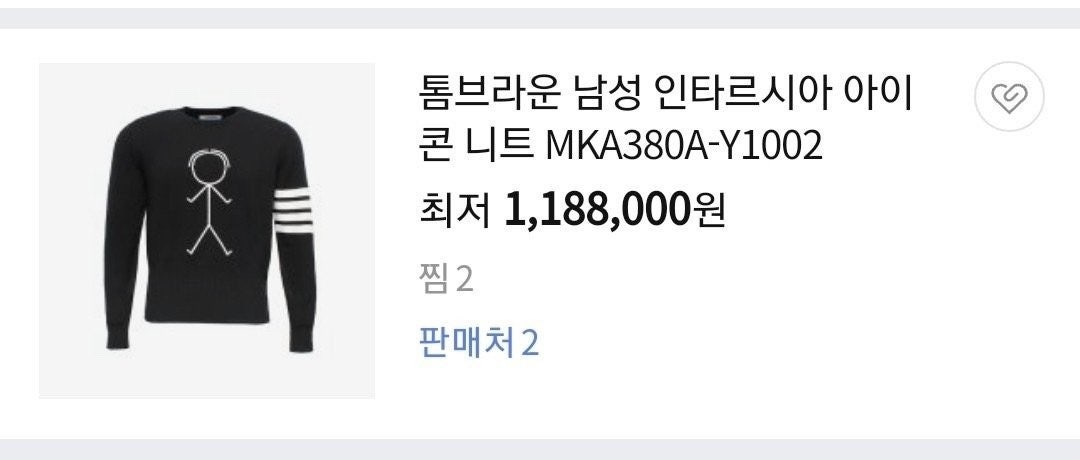Click the gray divider bar above the card
Image resolution: width=1080 pixels, height=460 pixels.
point(540,19)
